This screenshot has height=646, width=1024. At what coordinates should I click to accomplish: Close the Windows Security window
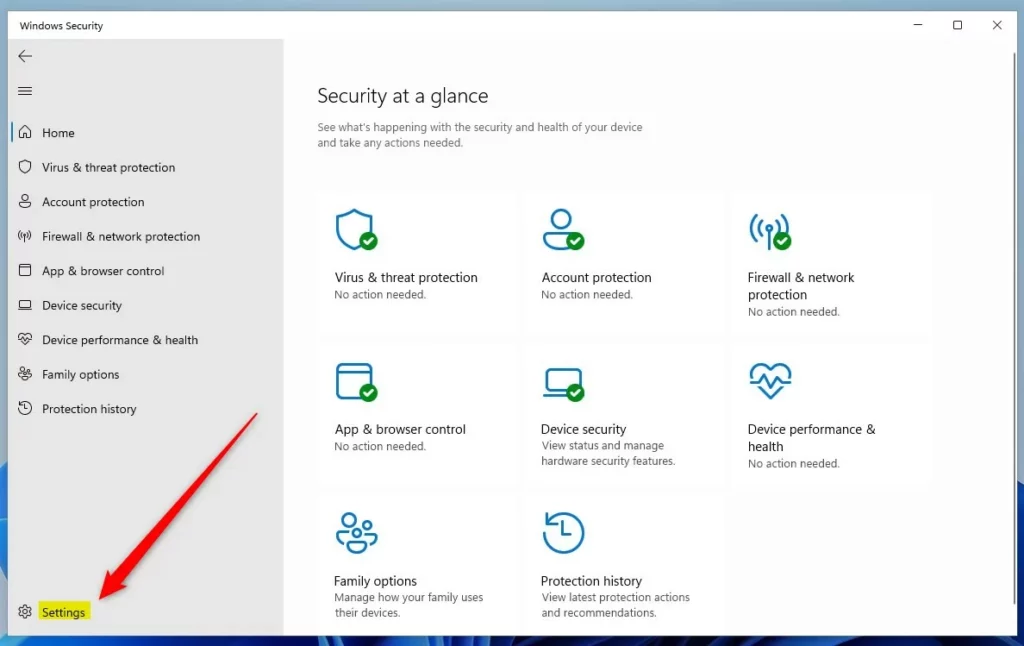(x=997, y=25)
